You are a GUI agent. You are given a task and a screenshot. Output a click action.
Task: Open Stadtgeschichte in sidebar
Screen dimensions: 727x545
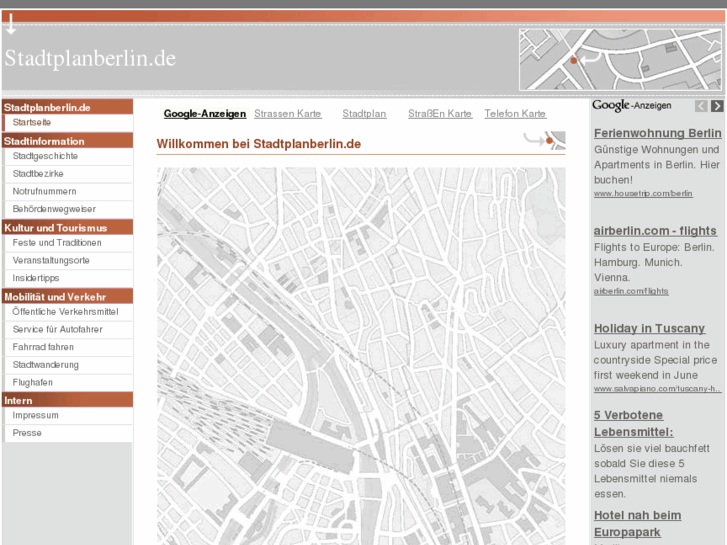pos(45,156)
